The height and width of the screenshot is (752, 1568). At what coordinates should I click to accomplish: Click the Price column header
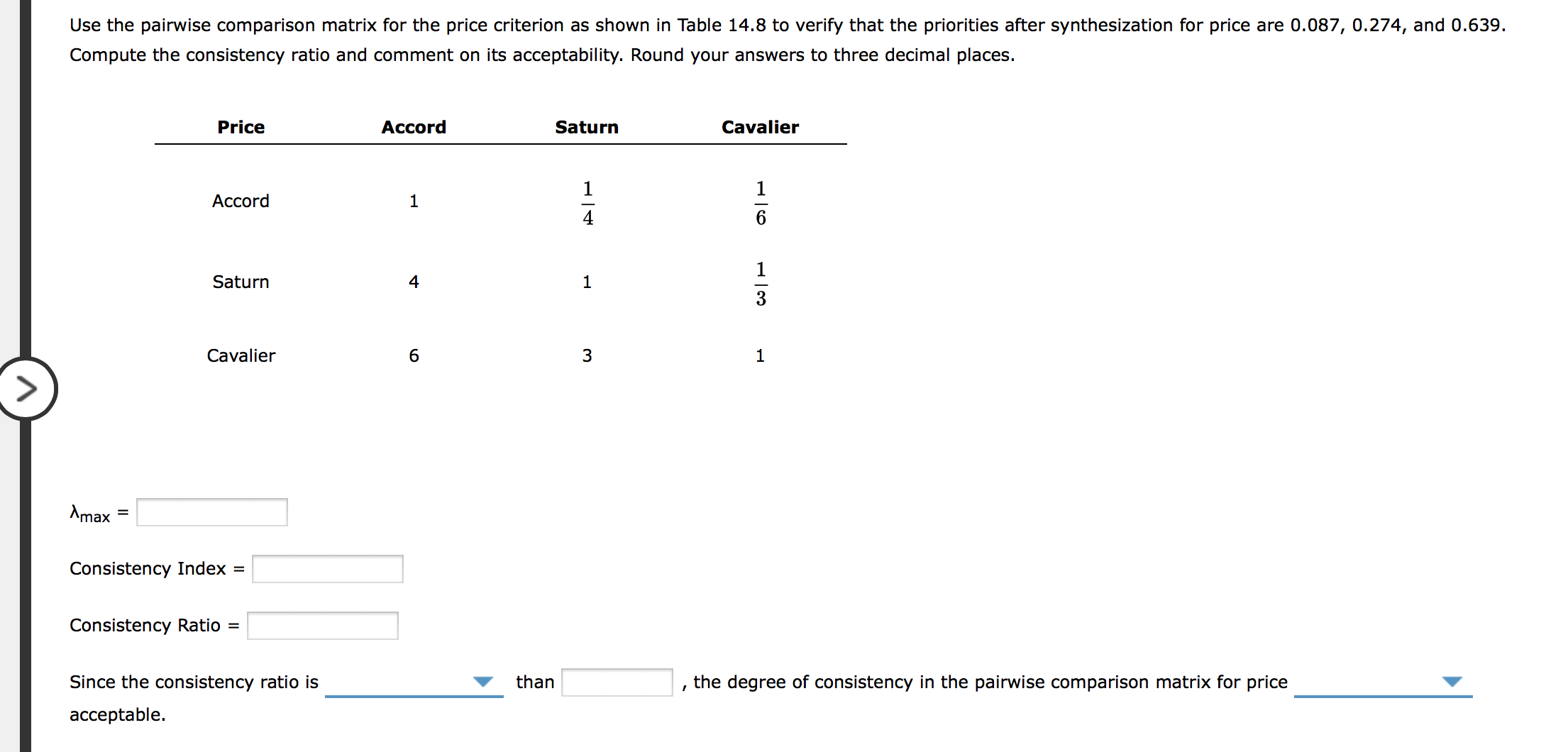[241, 127]
